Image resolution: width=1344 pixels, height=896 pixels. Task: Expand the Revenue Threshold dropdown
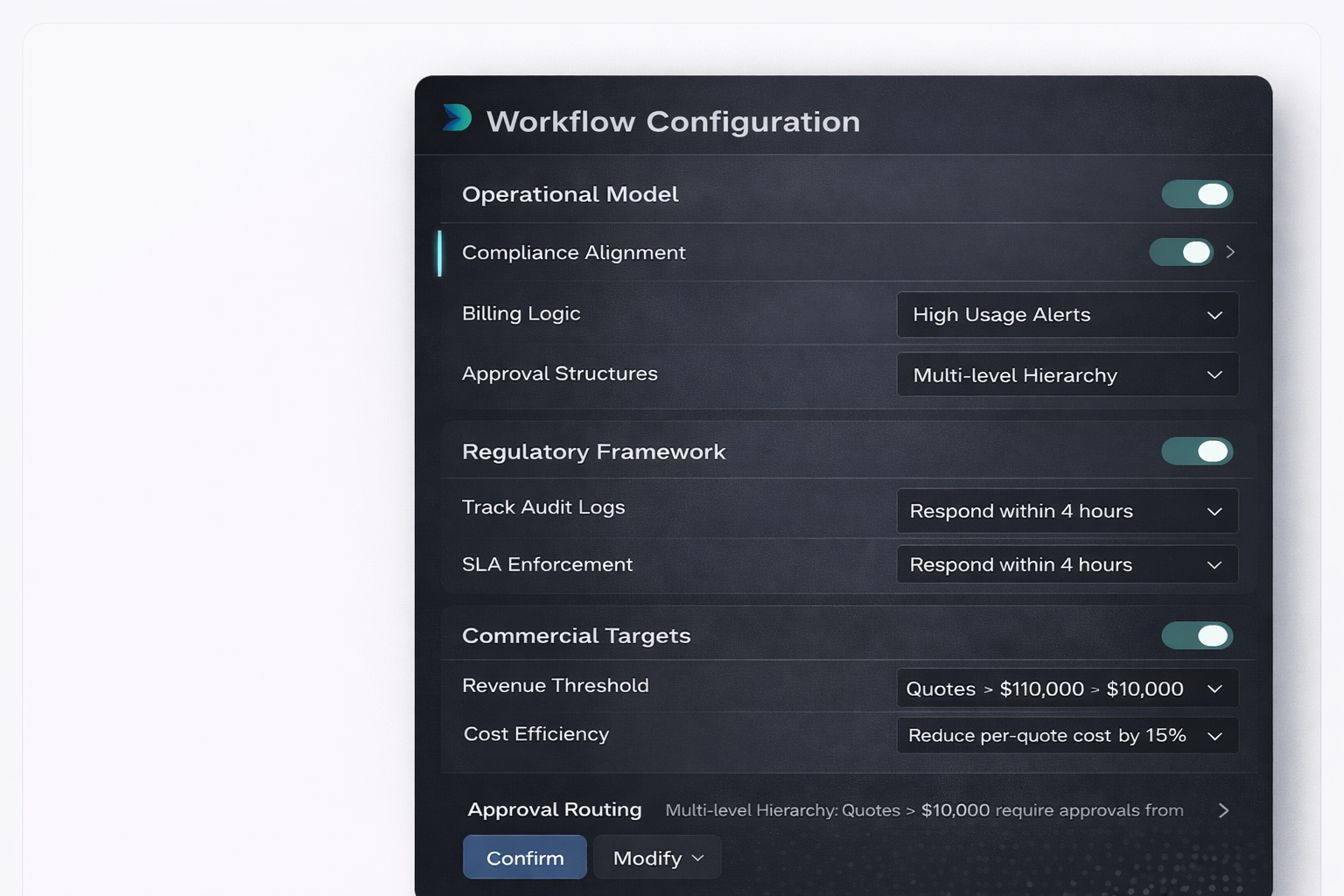(x=1067, y=689)
